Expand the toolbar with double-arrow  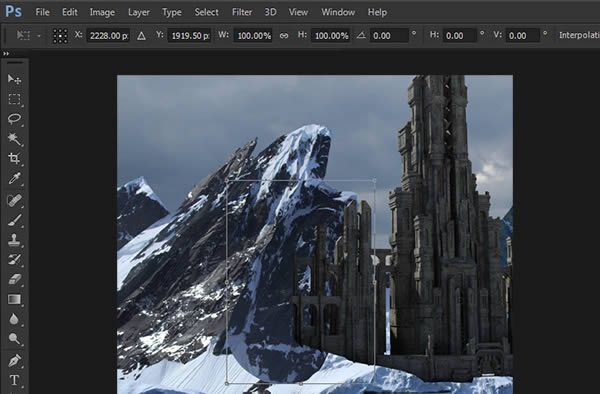5,54
